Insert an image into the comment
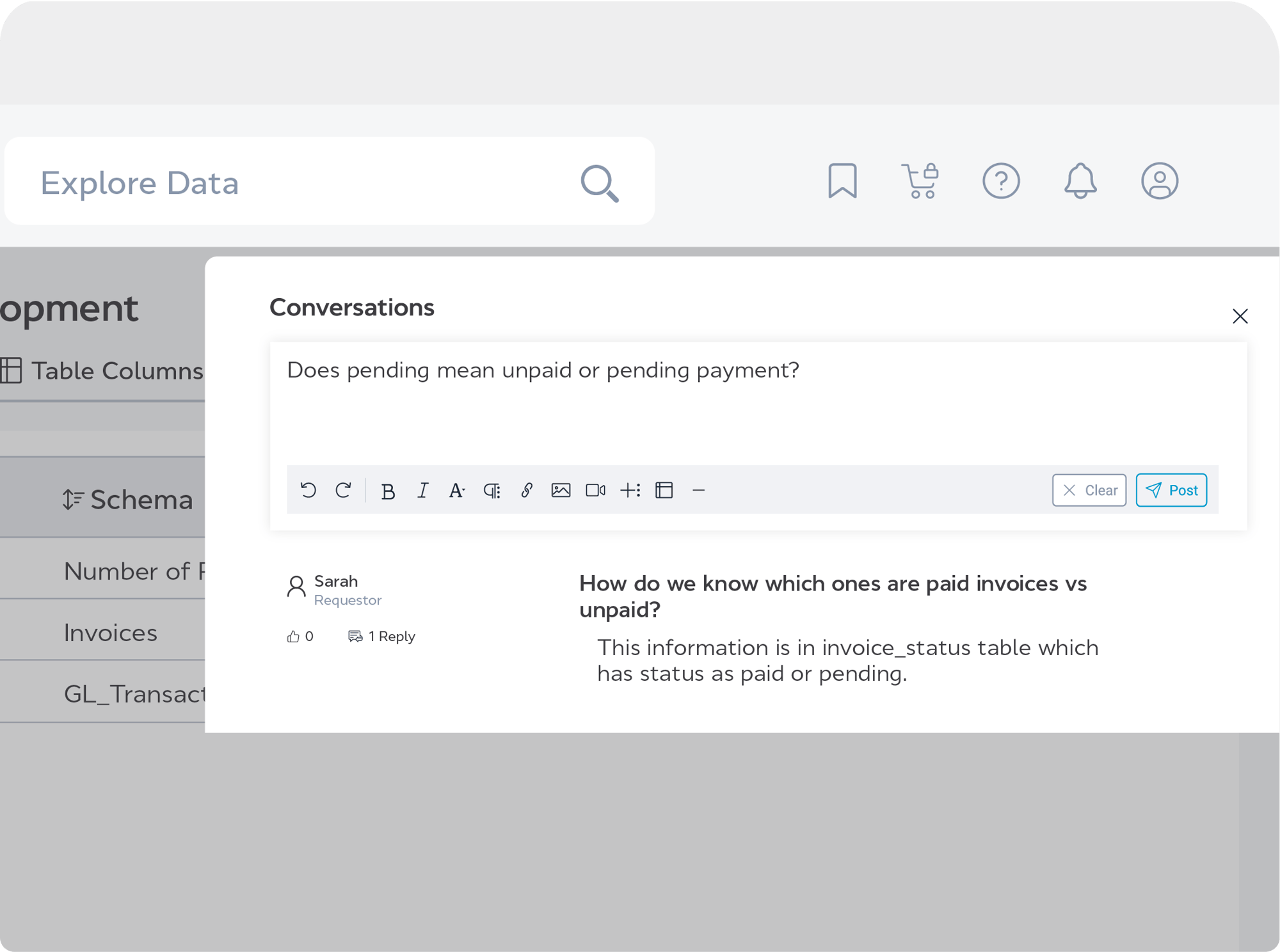The image size is (1280, 952). click(x=561, y=491)
